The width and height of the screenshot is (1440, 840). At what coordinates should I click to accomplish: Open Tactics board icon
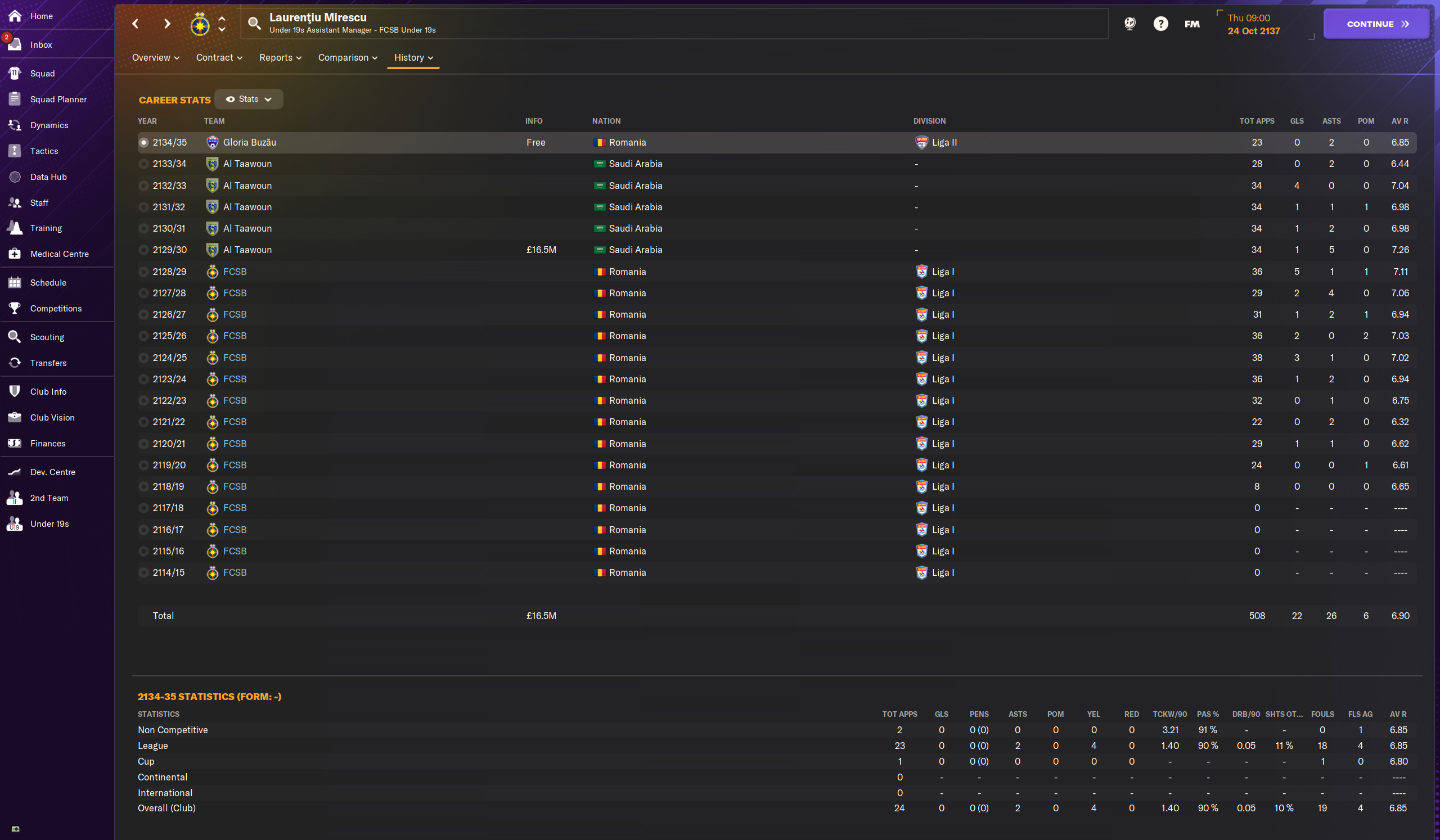tap(15, 151)
